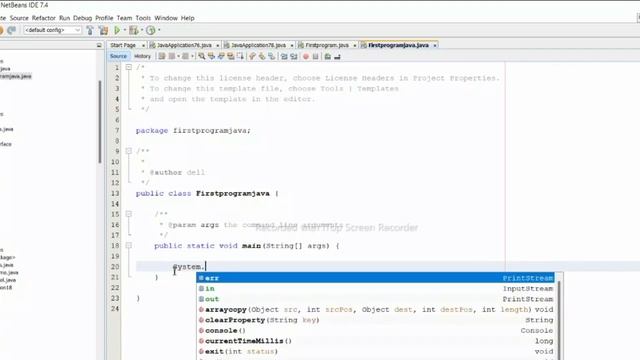Close the Start Page tab
Image resolution: width=640 pixels, height=360 pixels.
(x=143, y=45)
